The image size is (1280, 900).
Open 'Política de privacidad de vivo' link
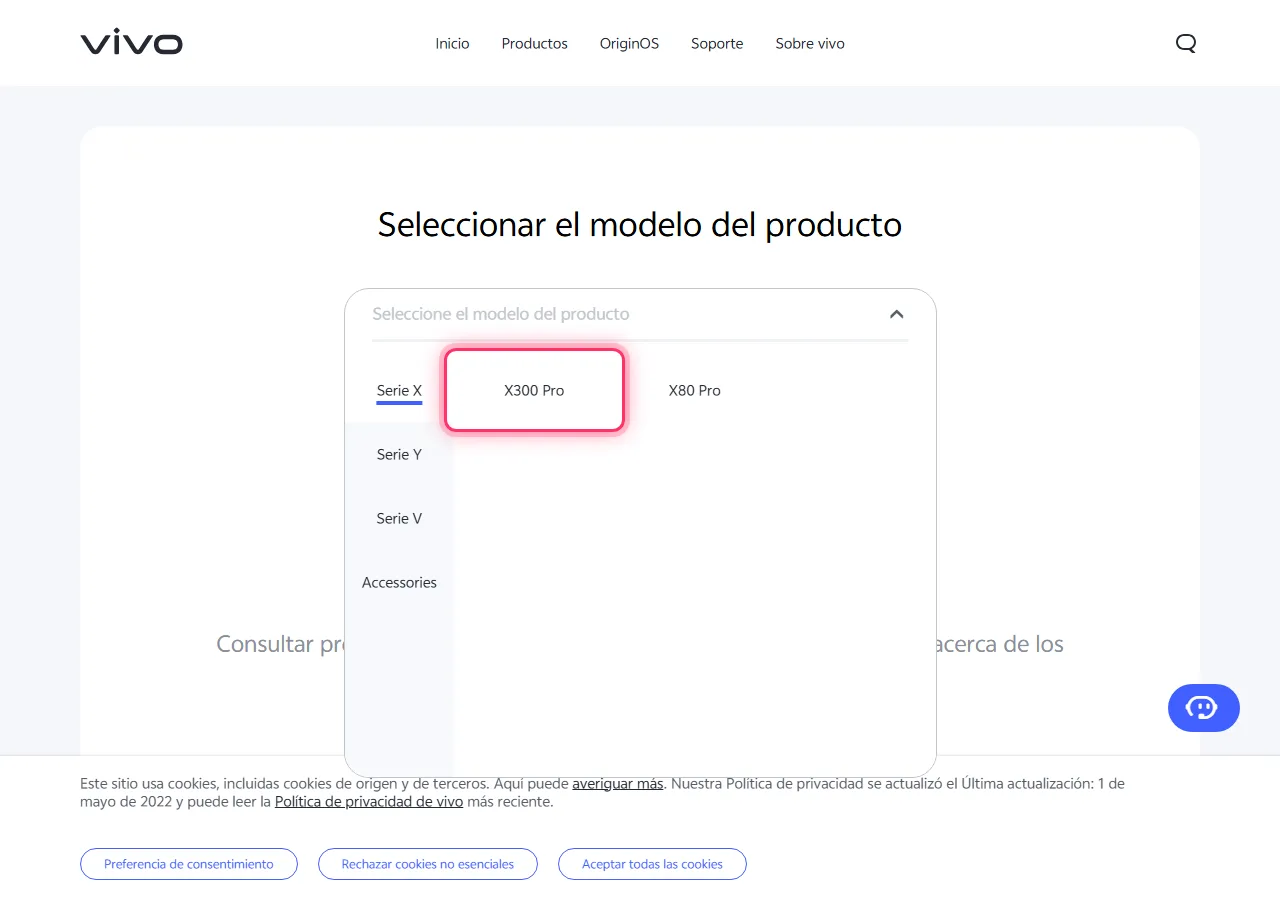pyautogui.click(x=369, y=801)
